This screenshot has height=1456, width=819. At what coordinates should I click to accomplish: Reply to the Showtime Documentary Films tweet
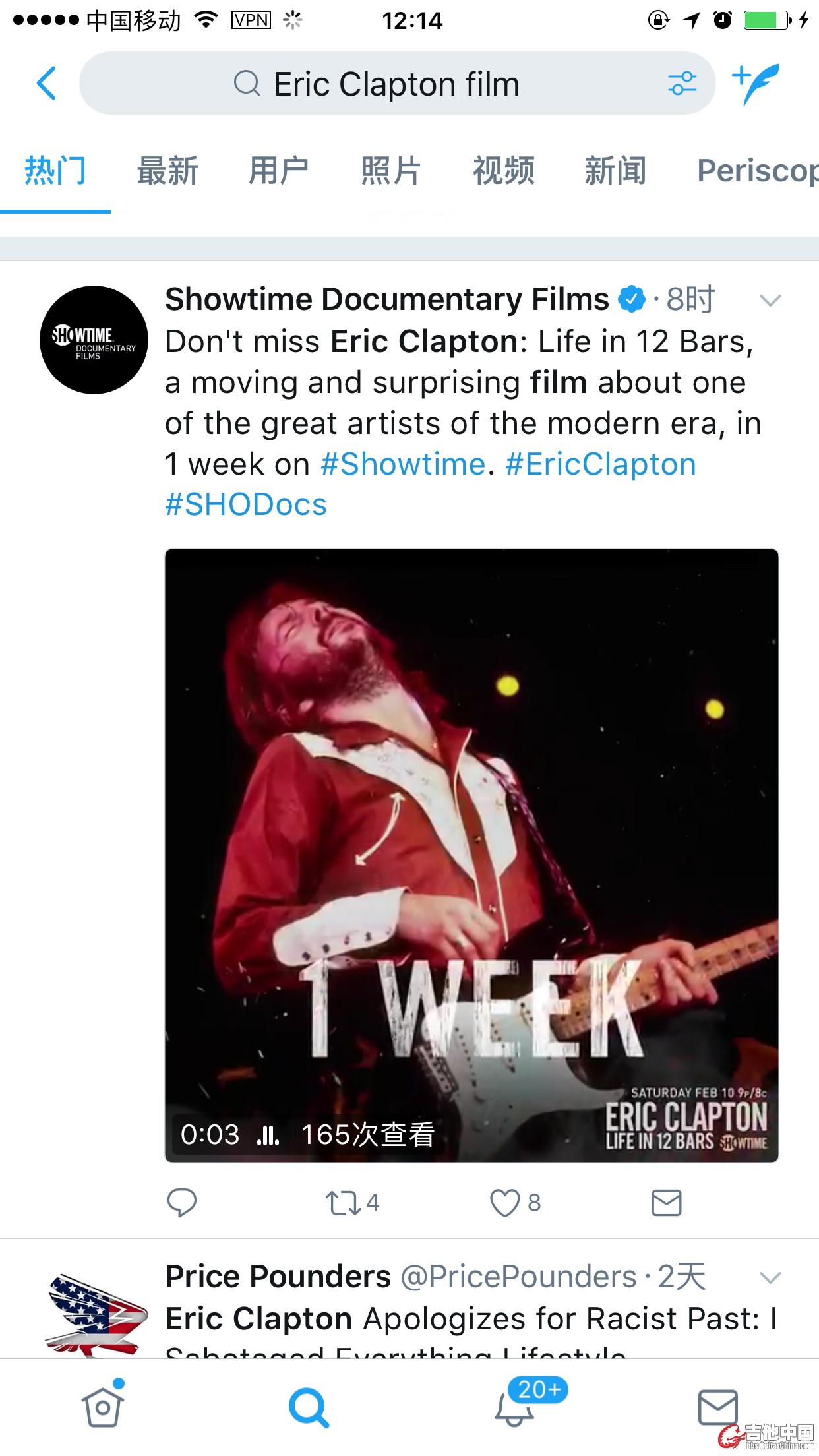[x=181, y=1202]
